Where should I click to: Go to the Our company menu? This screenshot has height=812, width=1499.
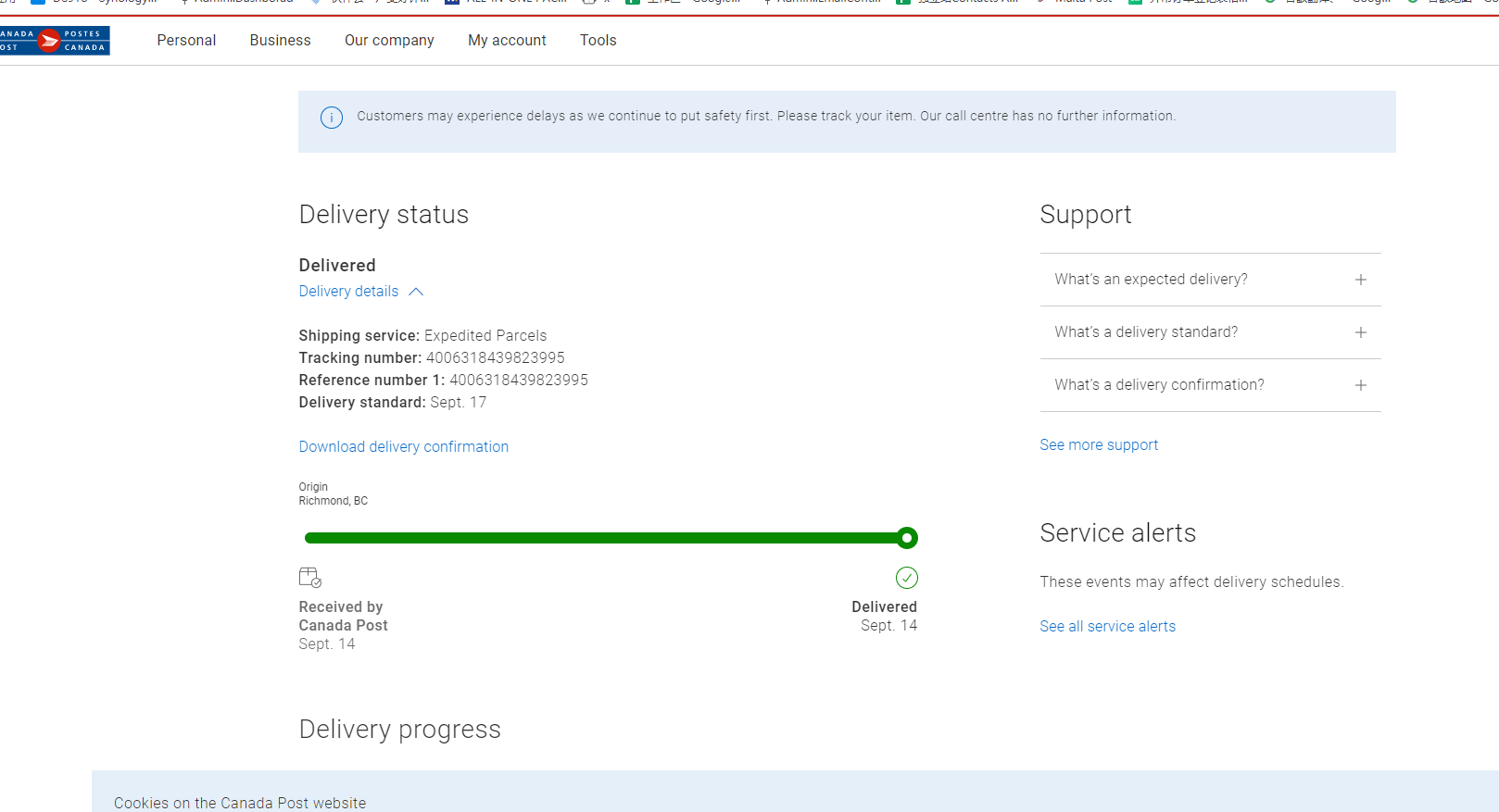389,41
